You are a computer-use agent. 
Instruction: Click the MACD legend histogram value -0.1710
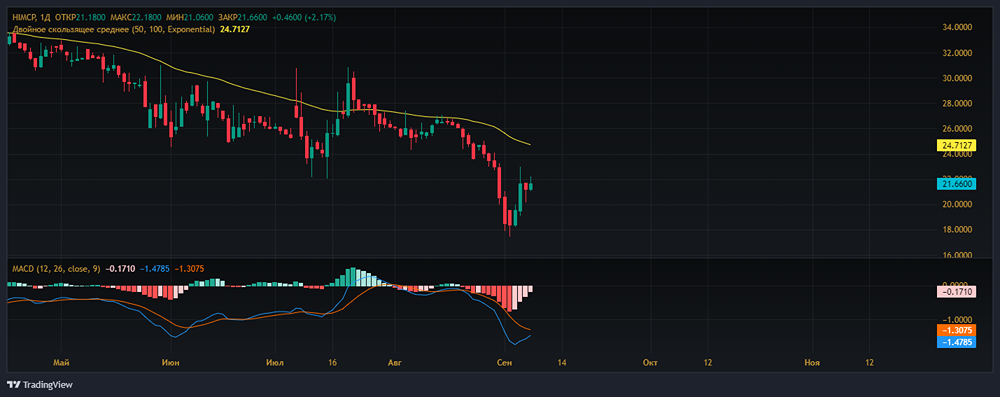(x=120, y=269)
